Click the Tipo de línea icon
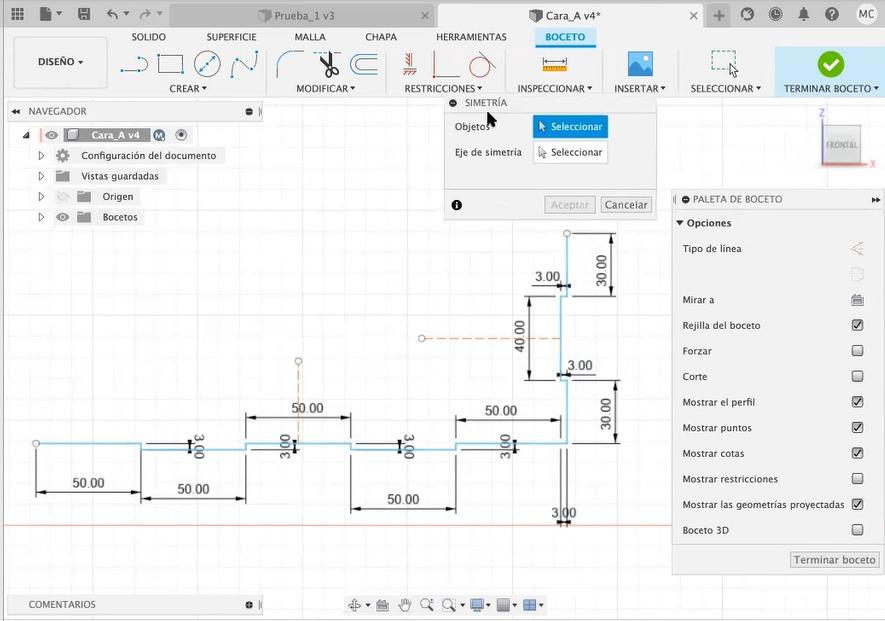 click(x=857, y=248)
